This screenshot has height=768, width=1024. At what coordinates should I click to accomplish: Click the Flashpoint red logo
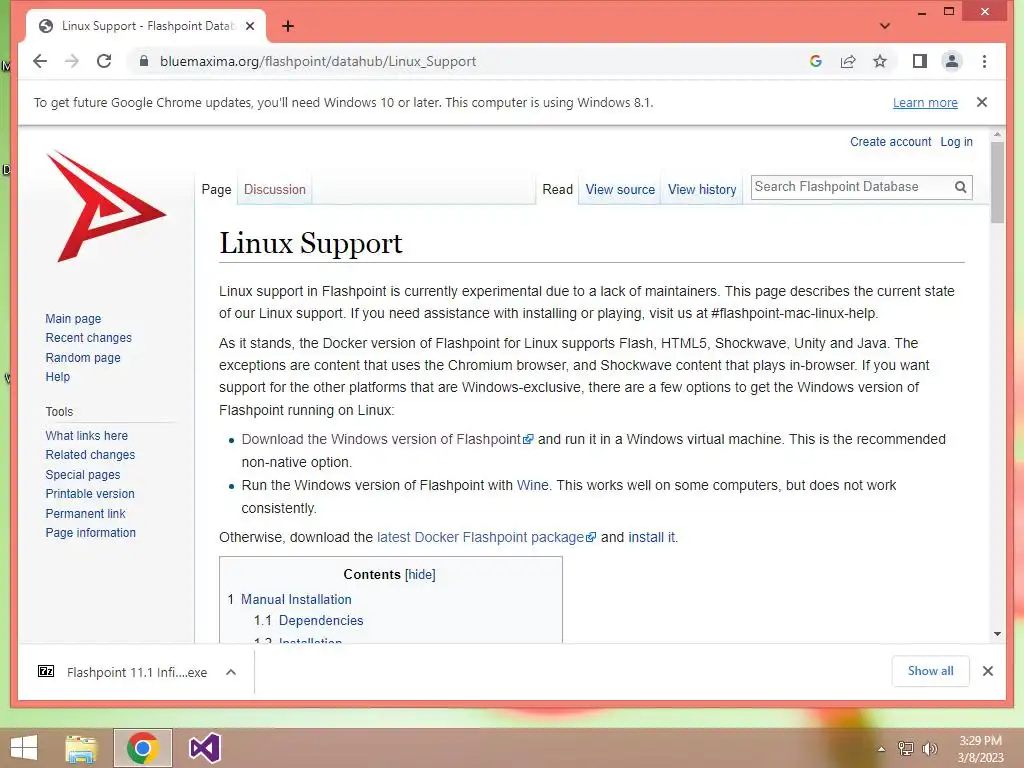pyautogui.click(x=106, y=206)
